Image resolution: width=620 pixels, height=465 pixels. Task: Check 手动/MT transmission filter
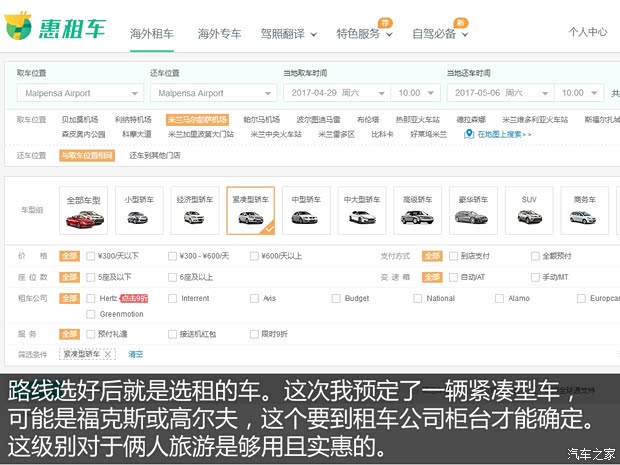[535, 277]
